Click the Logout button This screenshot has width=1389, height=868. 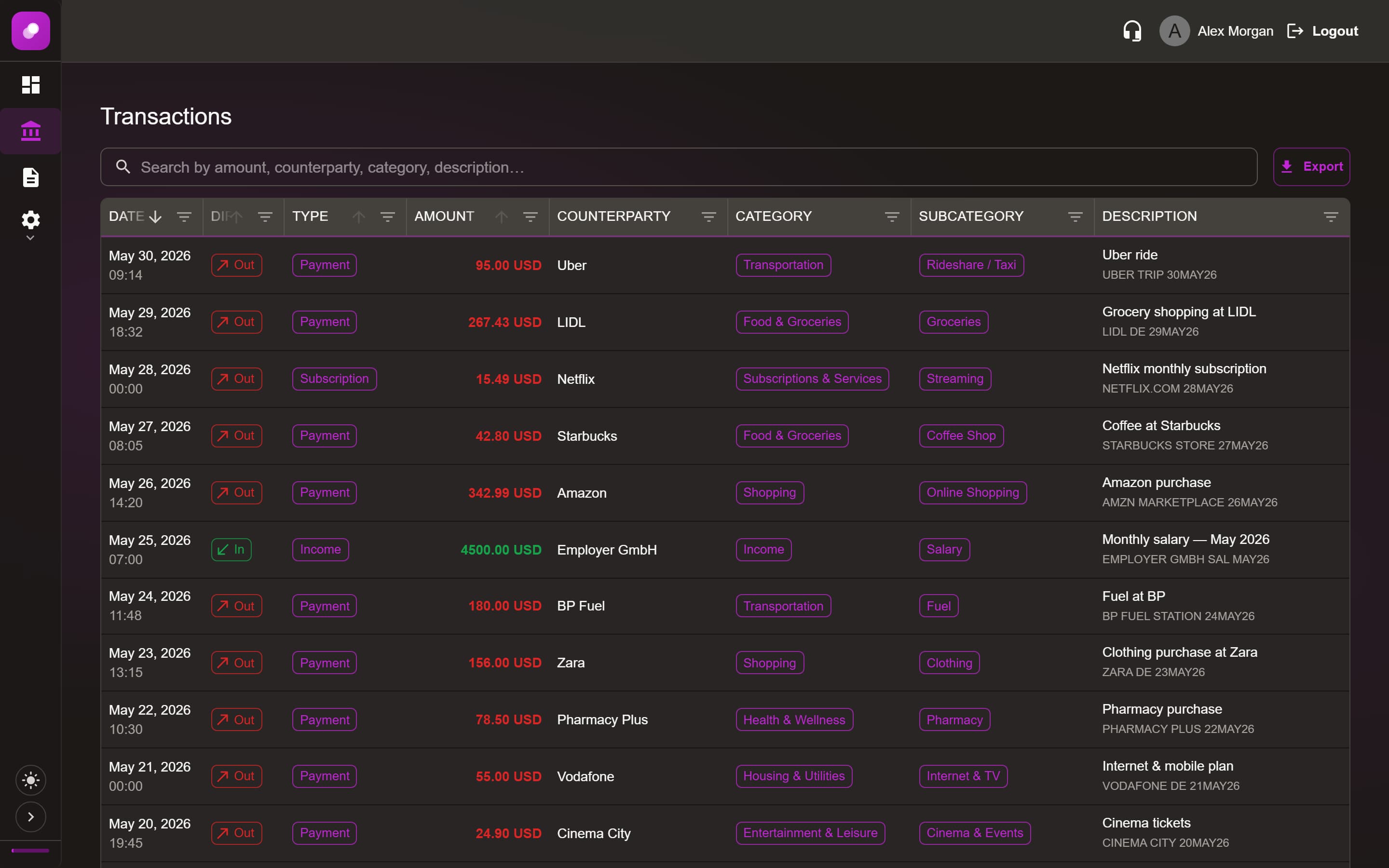(x=1322, y=31)
